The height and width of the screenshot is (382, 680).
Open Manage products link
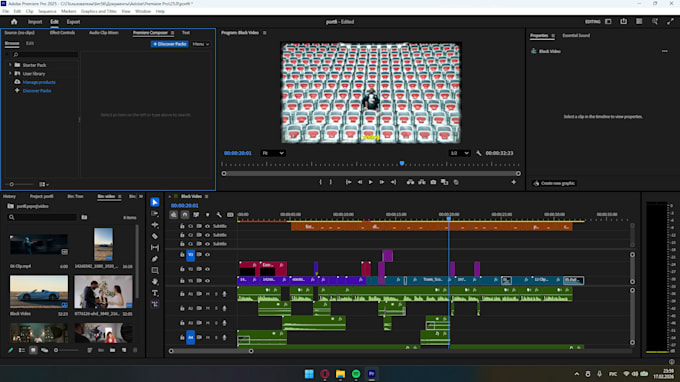(39, 82)
